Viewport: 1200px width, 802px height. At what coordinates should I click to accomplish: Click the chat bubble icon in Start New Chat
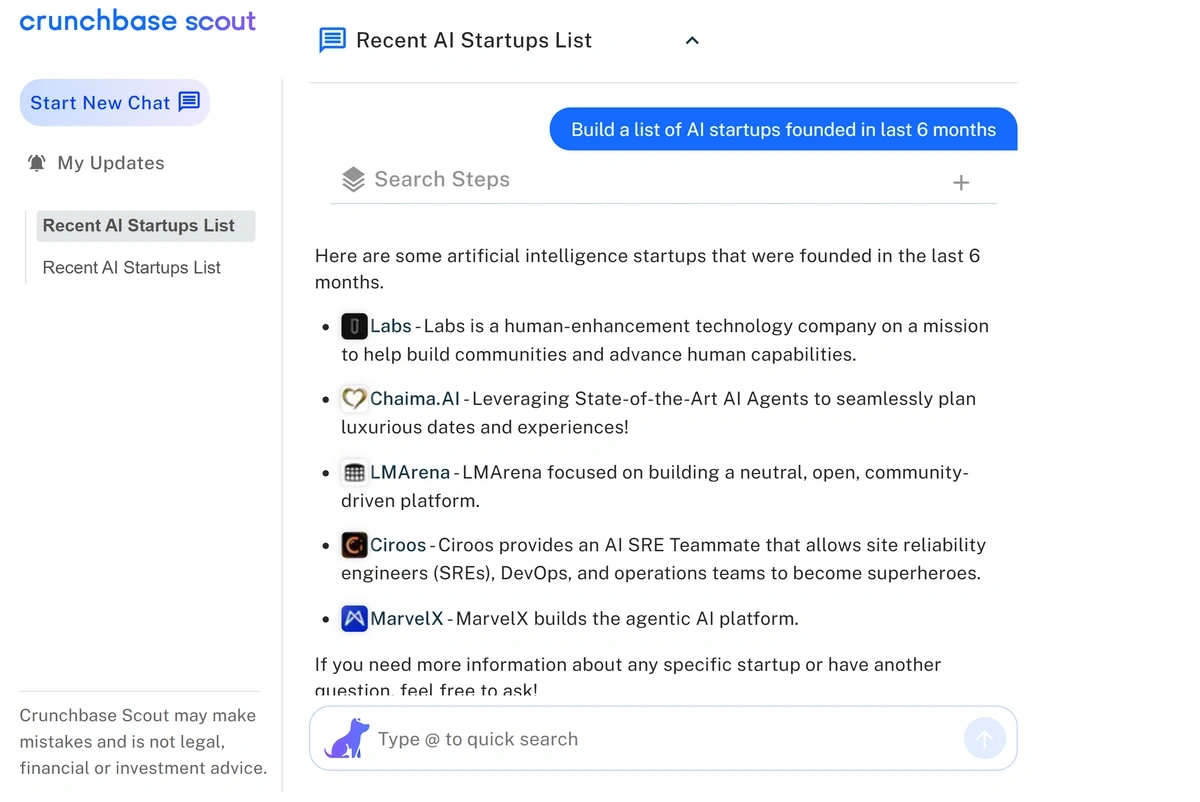(x=189, y=101)
